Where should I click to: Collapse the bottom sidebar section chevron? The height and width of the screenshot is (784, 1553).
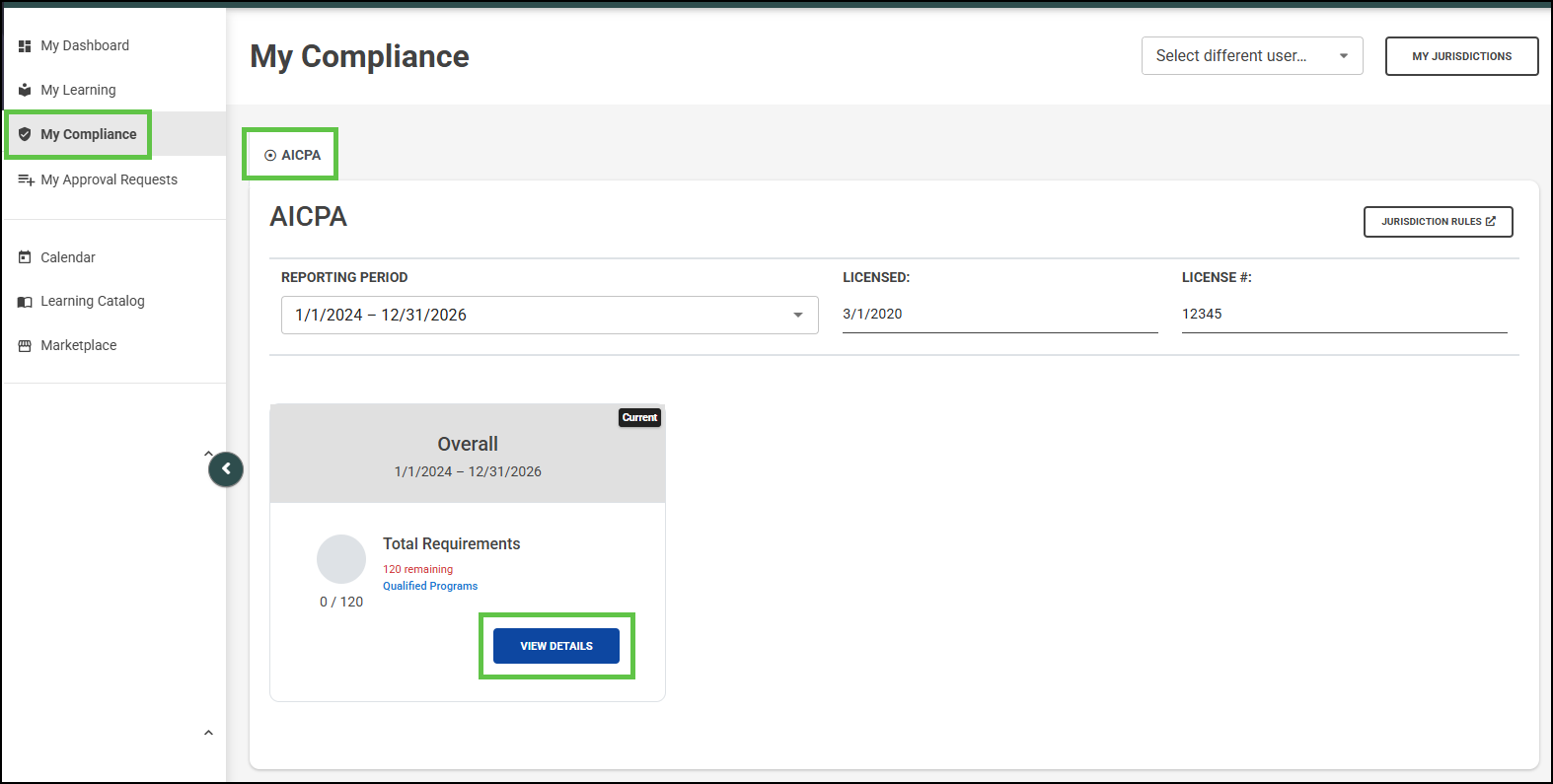[208, 733]
